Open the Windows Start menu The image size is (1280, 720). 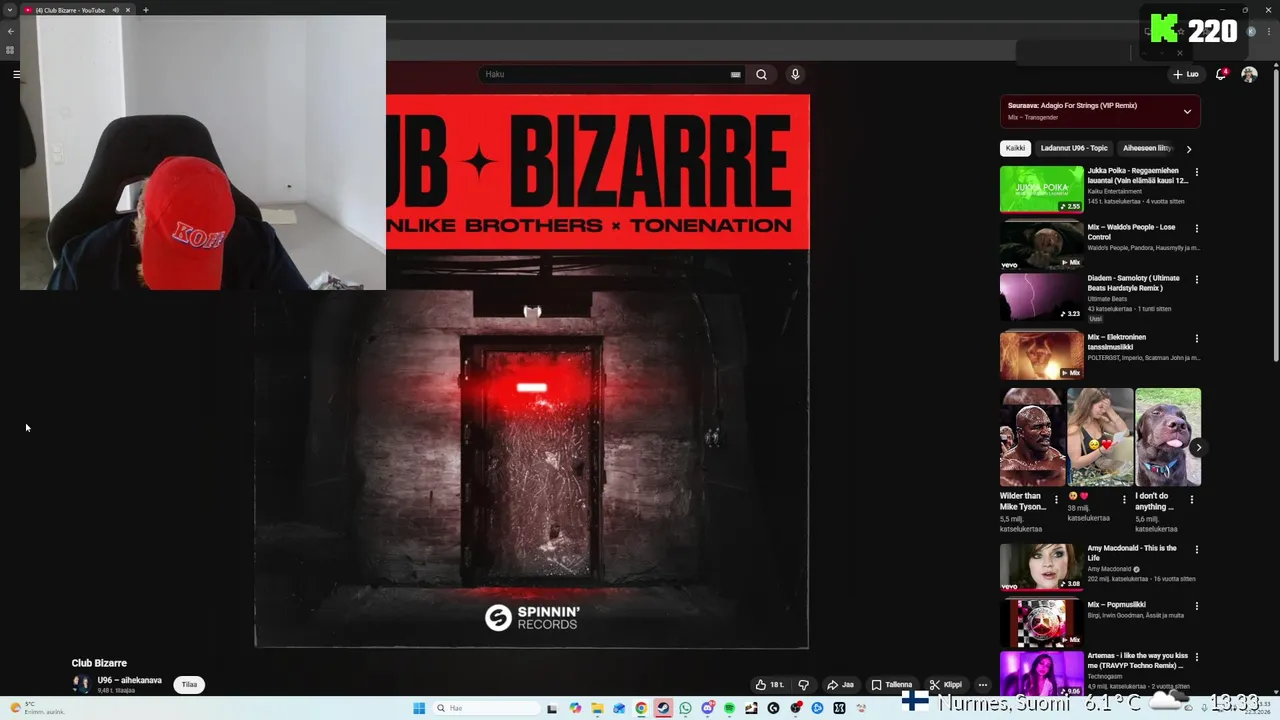click(x=420, y=708)
